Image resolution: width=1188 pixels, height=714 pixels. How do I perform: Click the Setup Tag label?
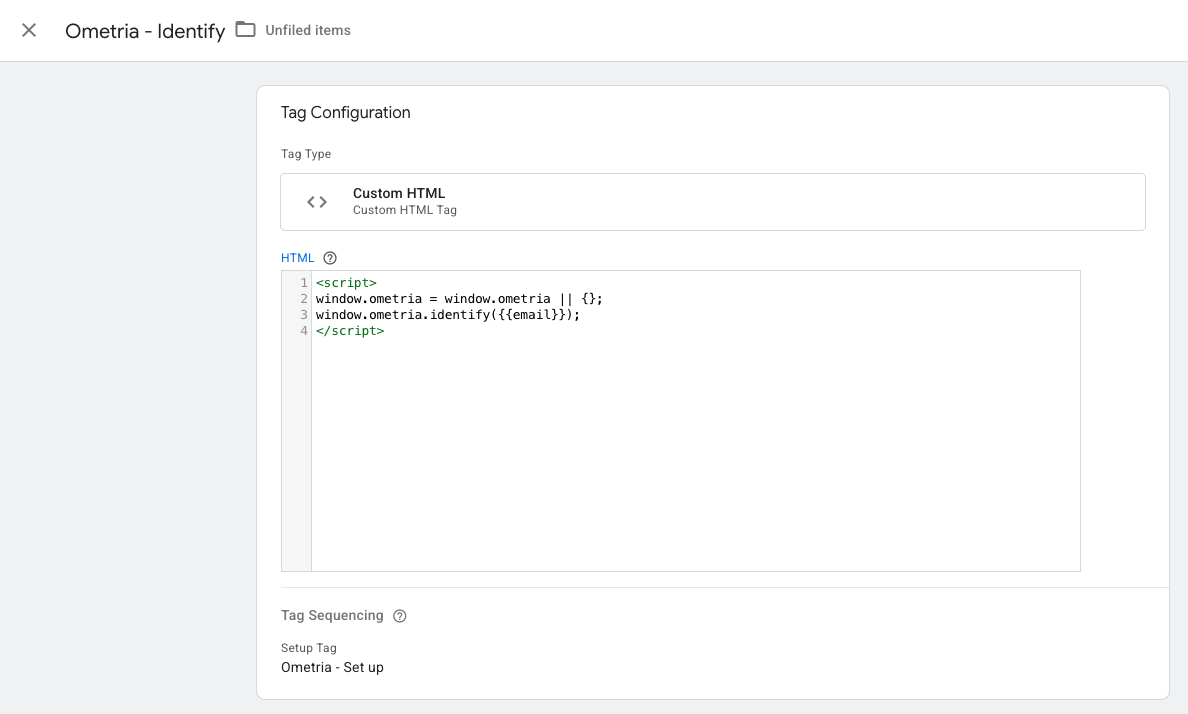tap(308, 648)
